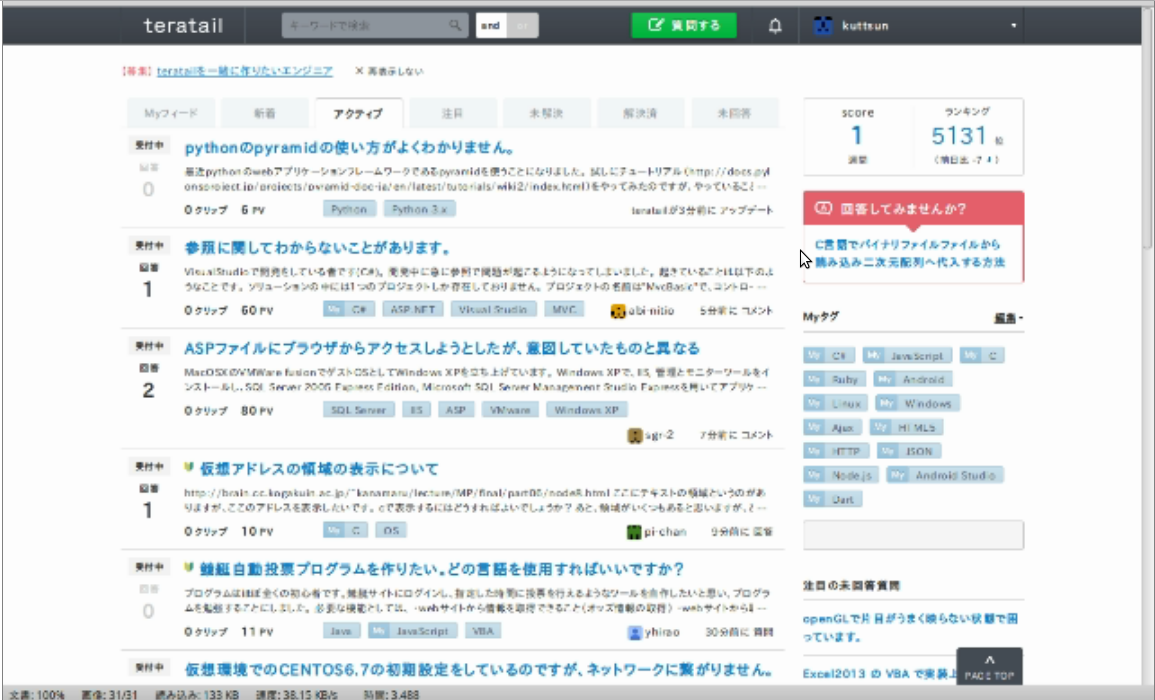Click the Dart tag in Myタグ
This screenshot has width=1155, height=700.
833,500
